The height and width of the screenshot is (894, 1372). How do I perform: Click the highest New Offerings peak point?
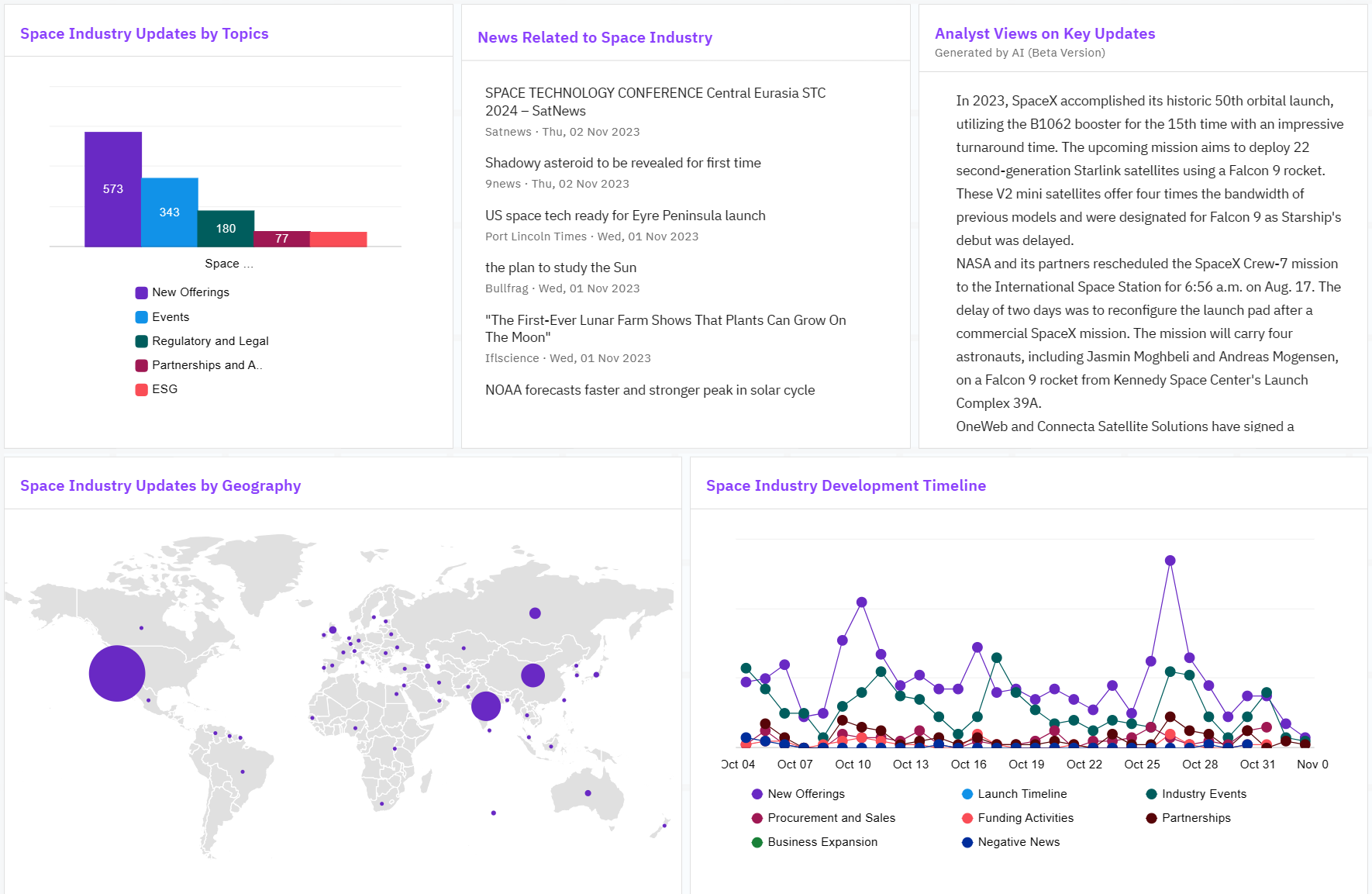[x=1170, y=561]
